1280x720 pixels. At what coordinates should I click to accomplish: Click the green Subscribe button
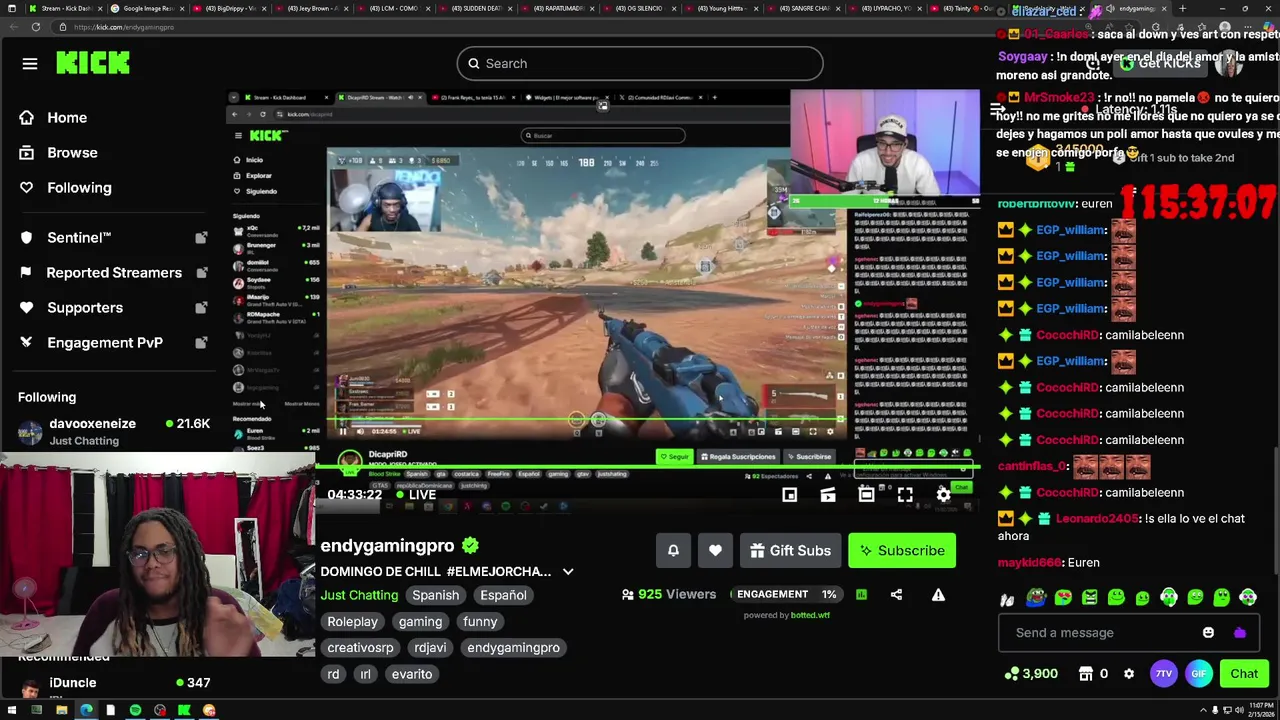coord(902,551)
